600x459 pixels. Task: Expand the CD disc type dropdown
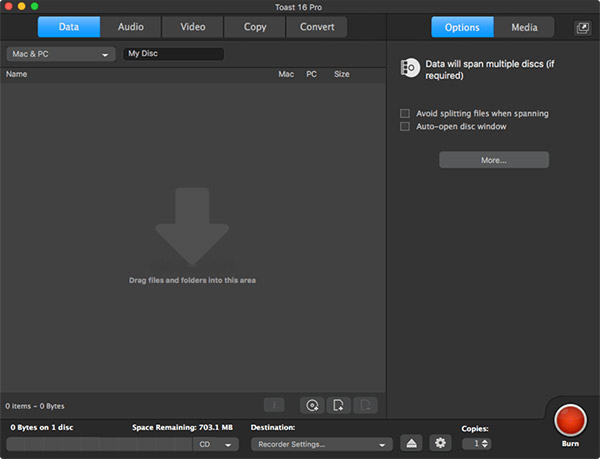[216, 444]
